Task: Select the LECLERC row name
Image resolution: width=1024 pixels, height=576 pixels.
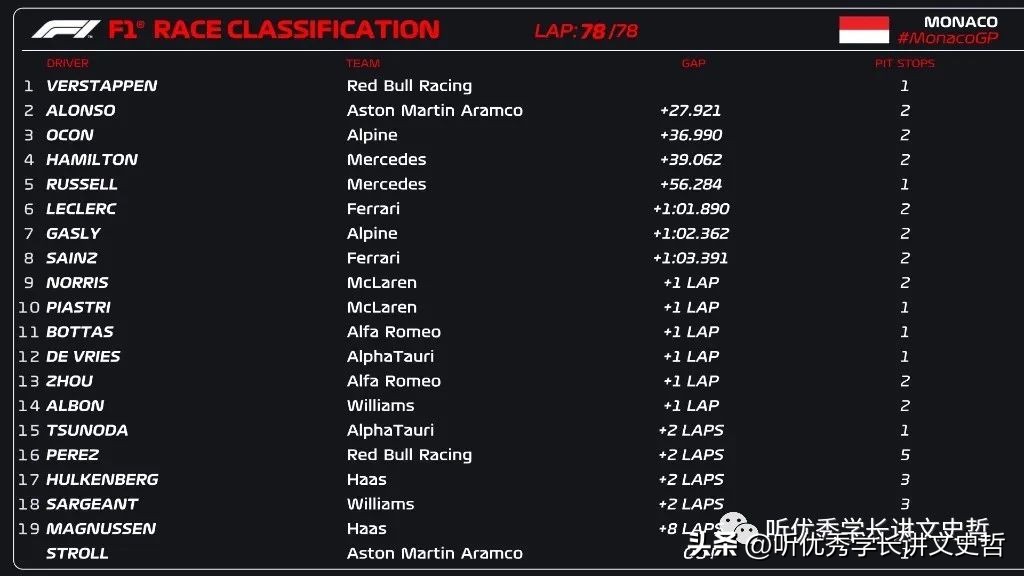Action: 81,209
